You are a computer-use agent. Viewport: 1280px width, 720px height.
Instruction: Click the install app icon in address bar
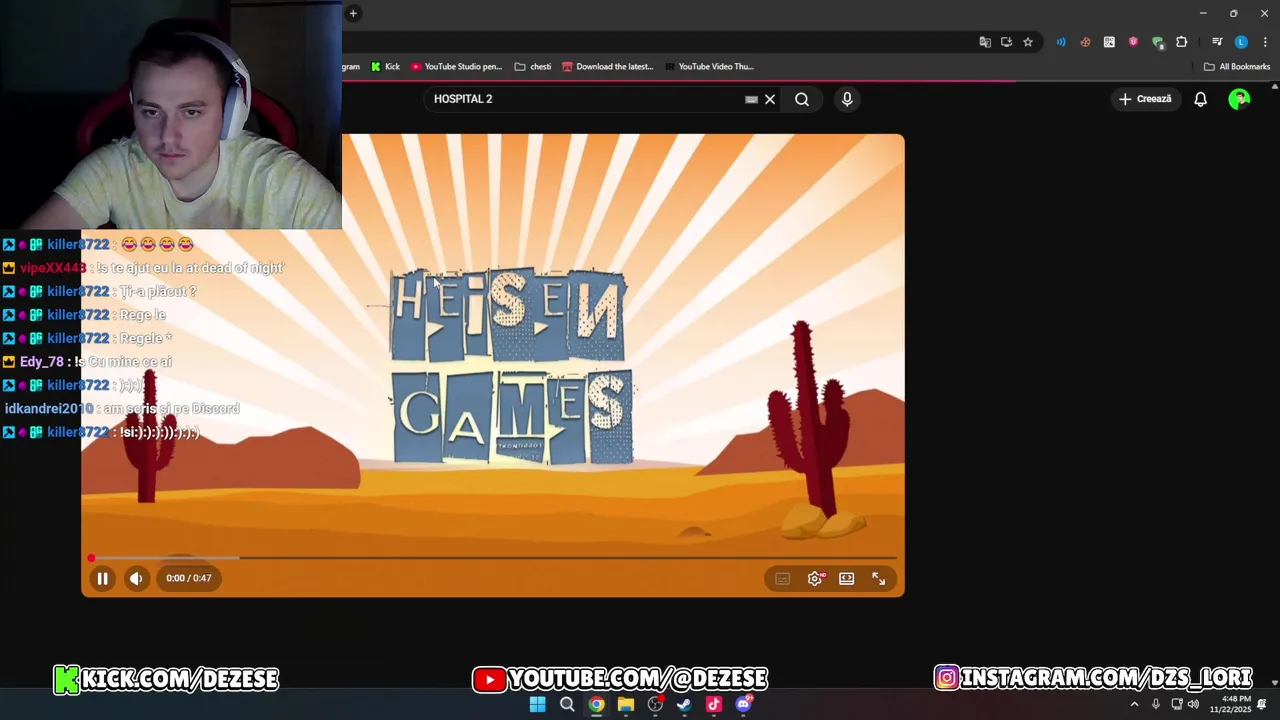click(1006, 42)
